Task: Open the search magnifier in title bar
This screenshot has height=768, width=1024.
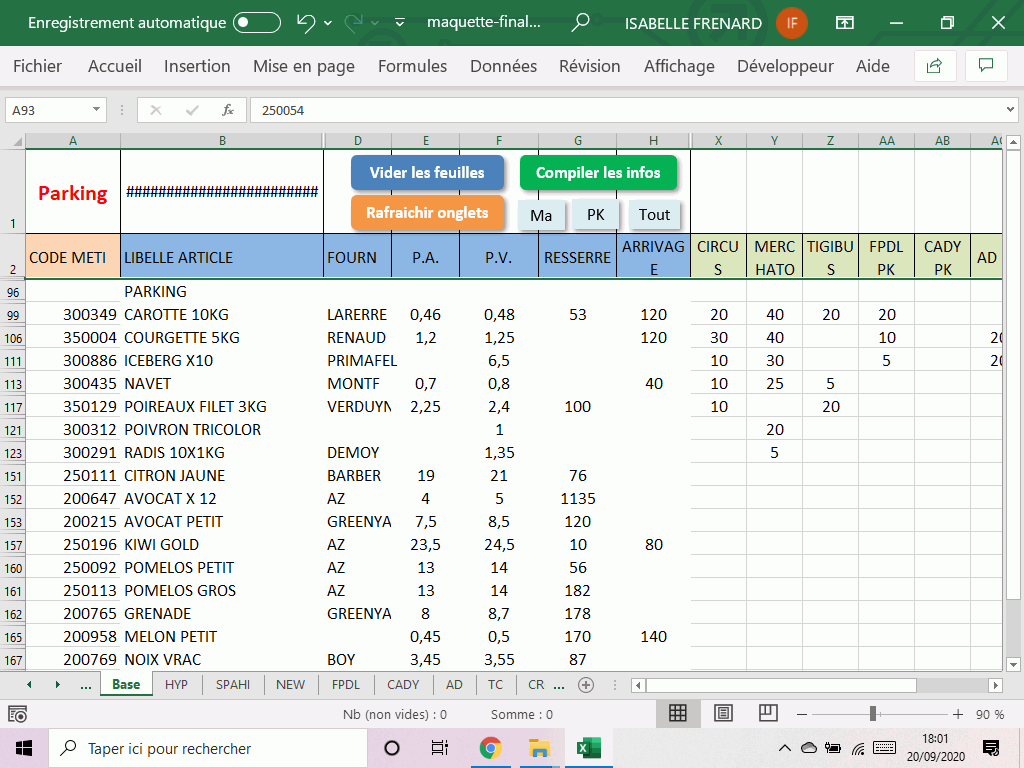Action: pyautogui.click(x=580, y=22)
